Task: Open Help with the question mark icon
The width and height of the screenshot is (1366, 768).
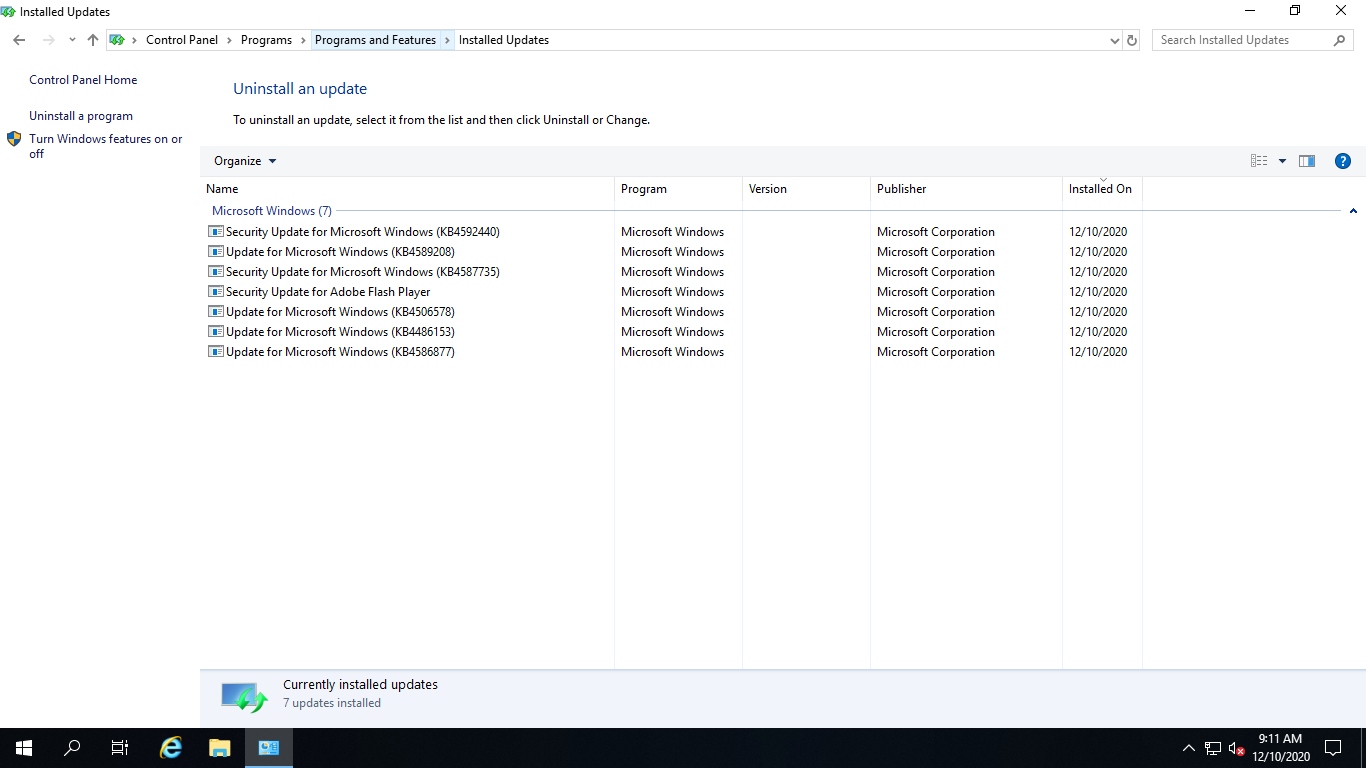Action: (1343, 161)
